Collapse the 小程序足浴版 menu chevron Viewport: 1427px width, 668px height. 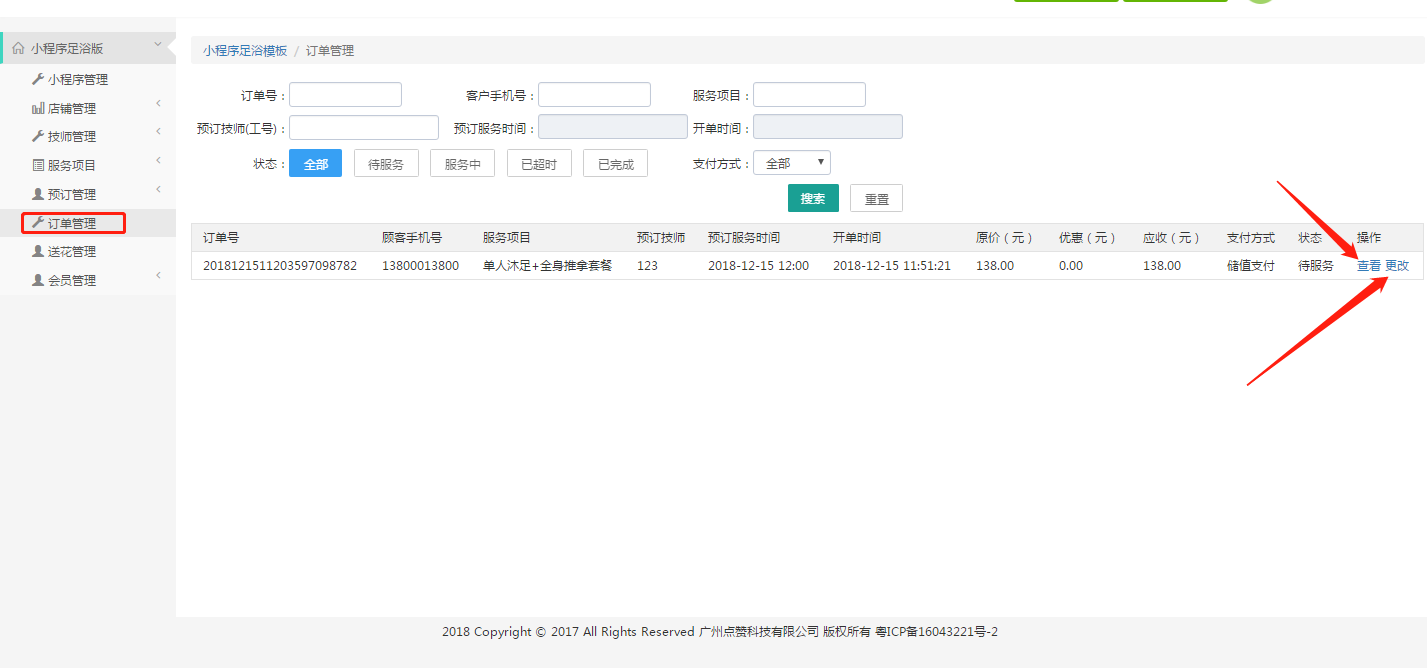click(158, 44)
